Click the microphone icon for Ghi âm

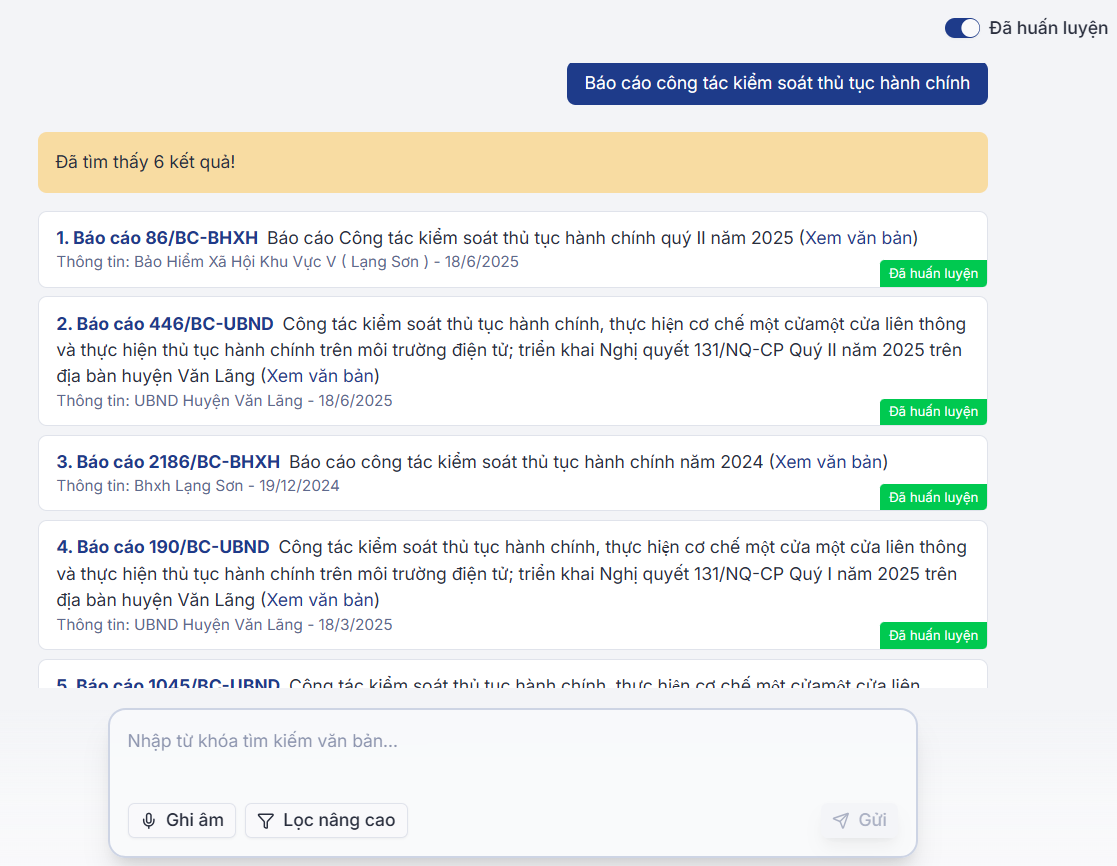coord(149,821)
